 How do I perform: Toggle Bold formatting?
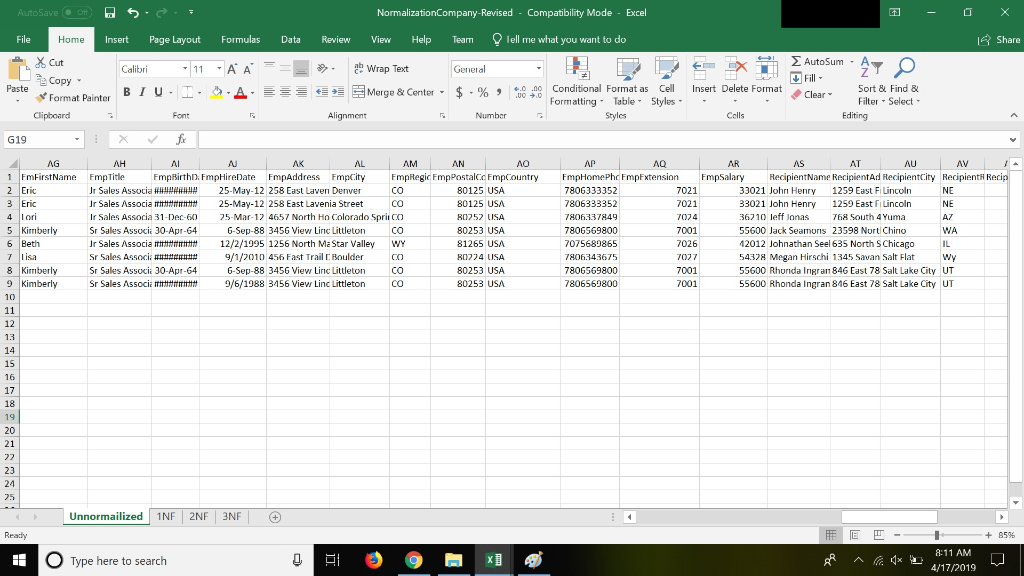127,93
